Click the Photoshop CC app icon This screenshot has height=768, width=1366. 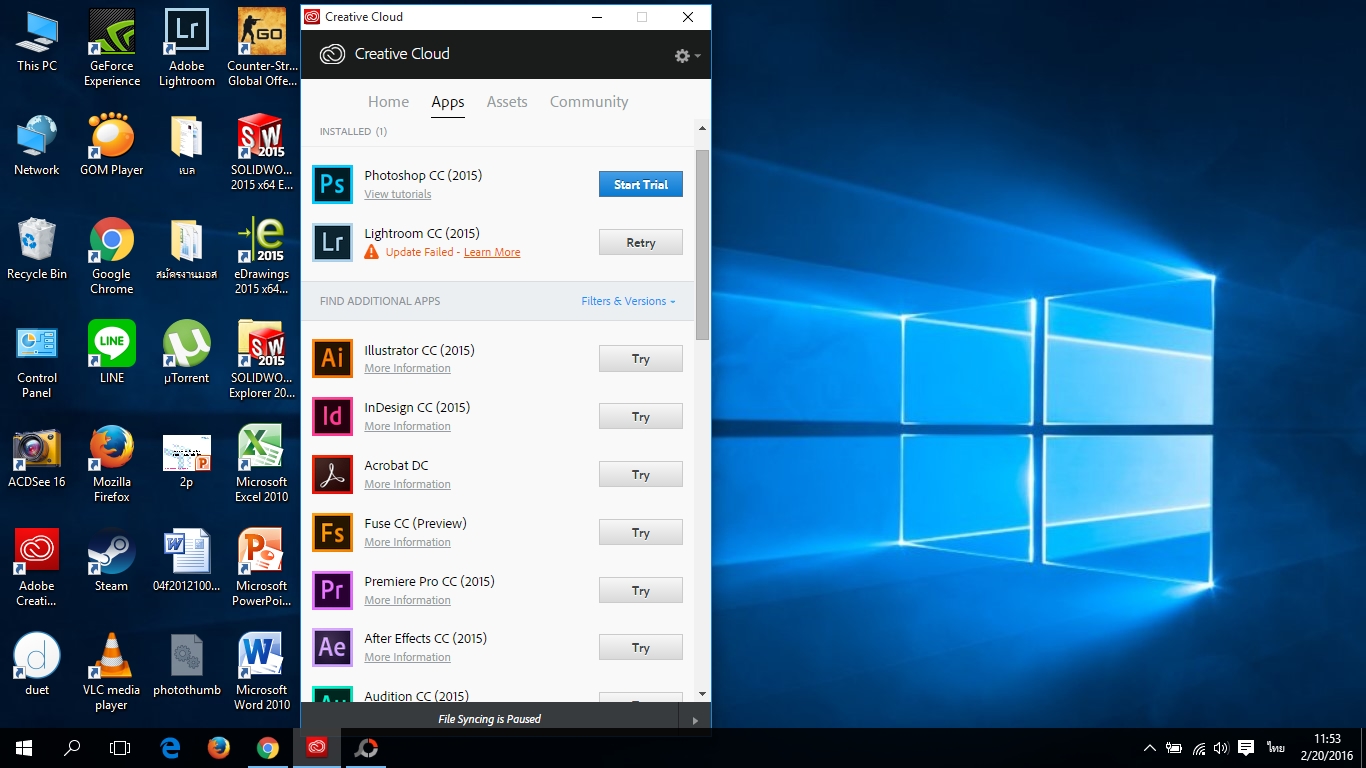pos(332,184)
